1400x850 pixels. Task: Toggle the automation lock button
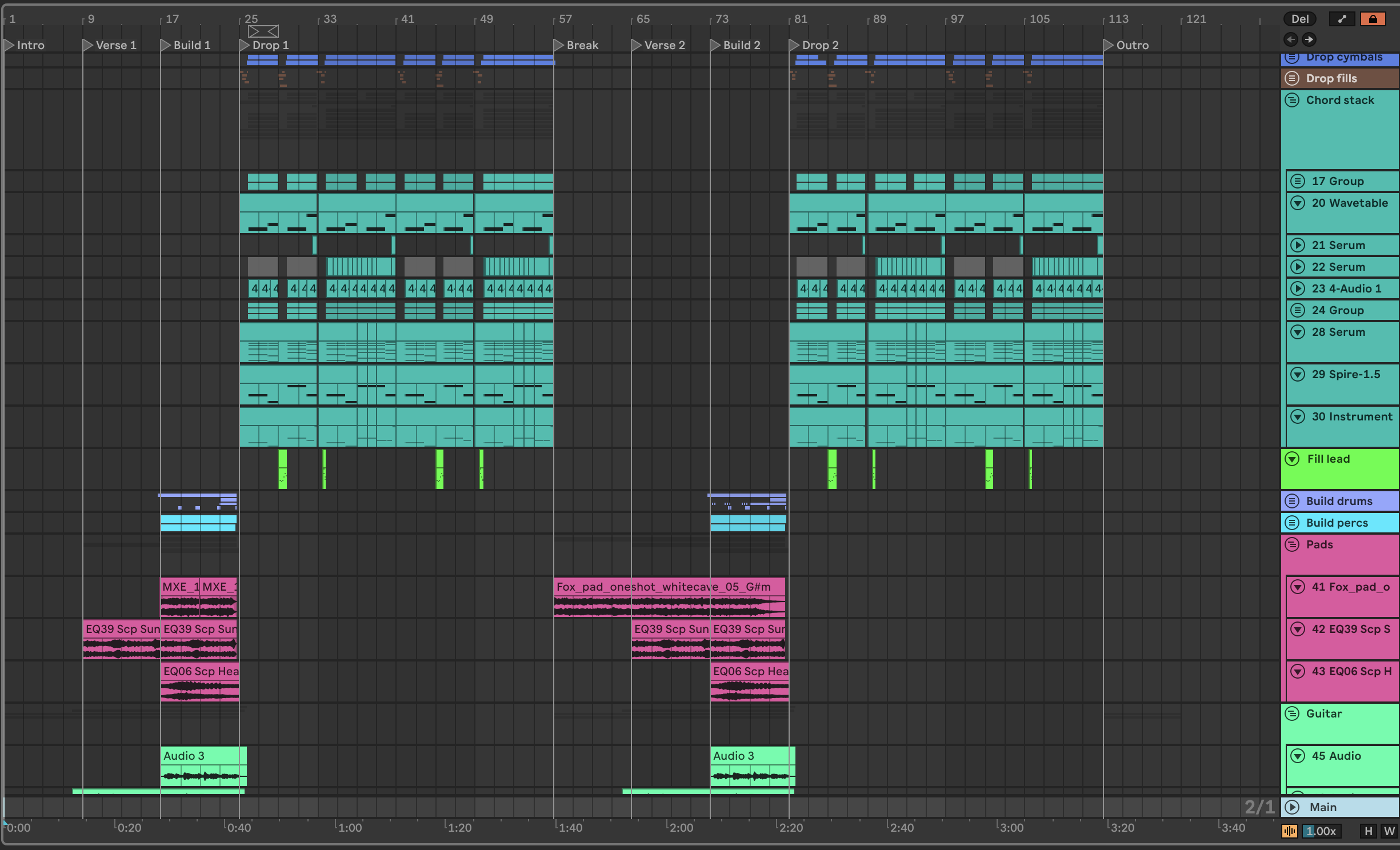pyautogui.click(x=1373, y=19)
